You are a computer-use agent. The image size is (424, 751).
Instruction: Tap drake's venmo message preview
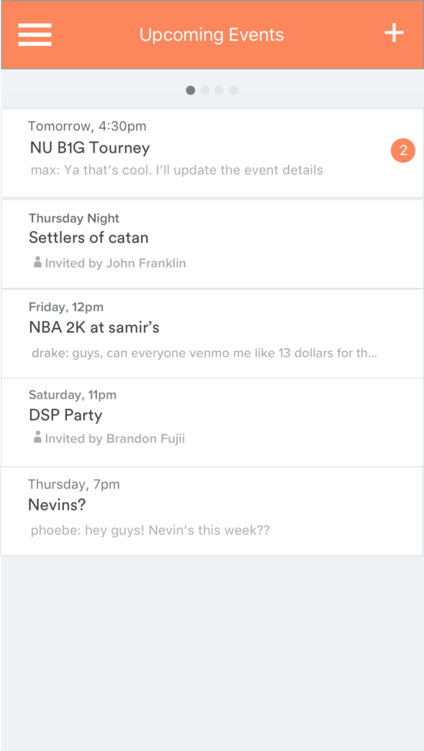pyautogui.click(x=205, y=353)
